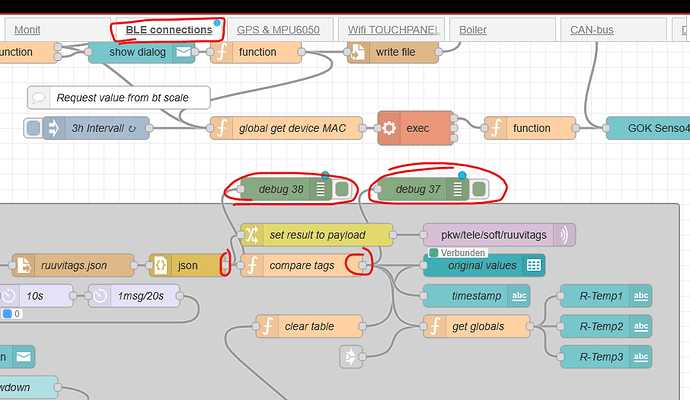Select the get globals function node
Viewport: 690px width, 400px height.
click(x=485, y=326)
